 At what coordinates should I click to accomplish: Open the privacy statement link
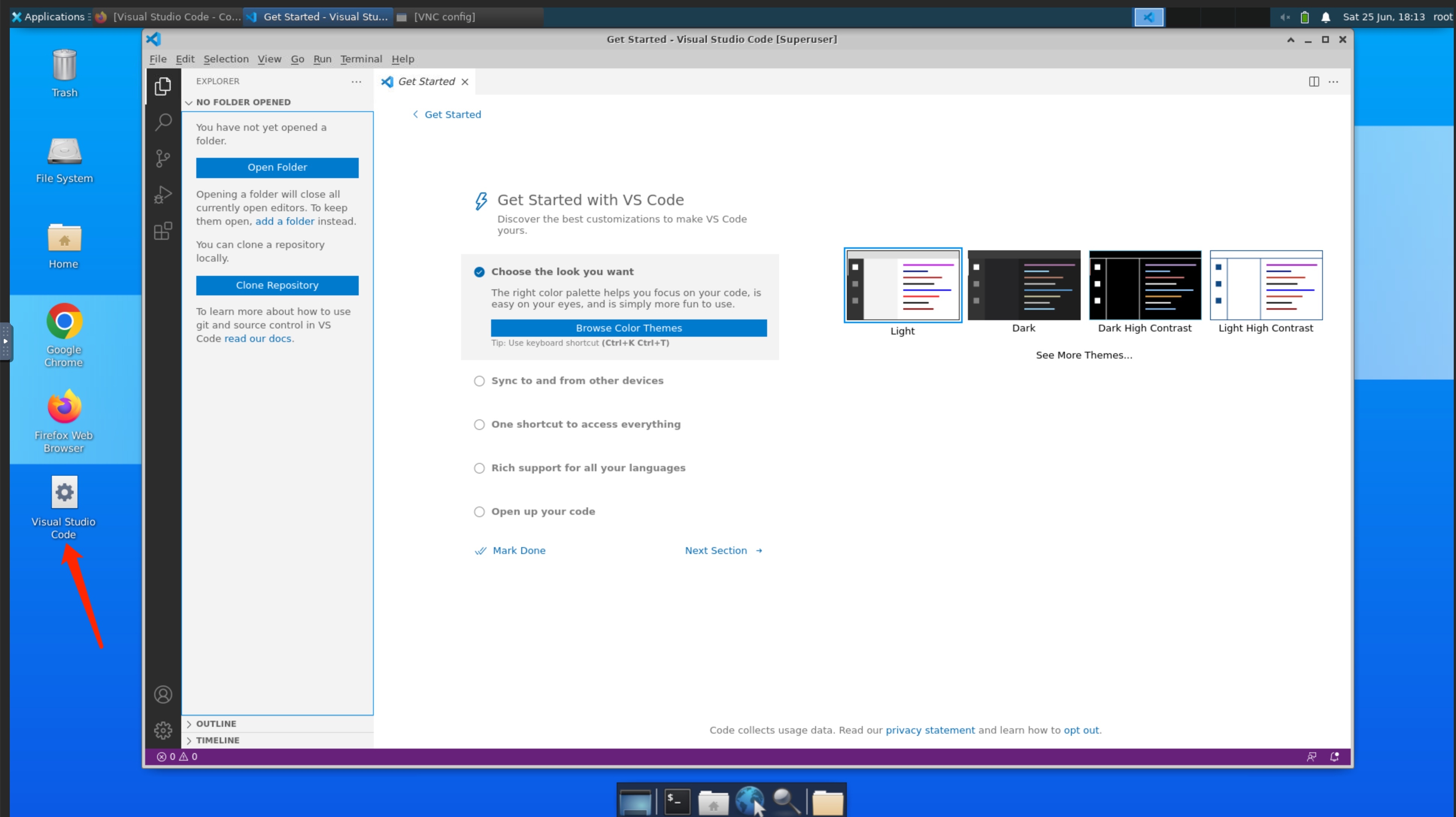click(930, 730)
